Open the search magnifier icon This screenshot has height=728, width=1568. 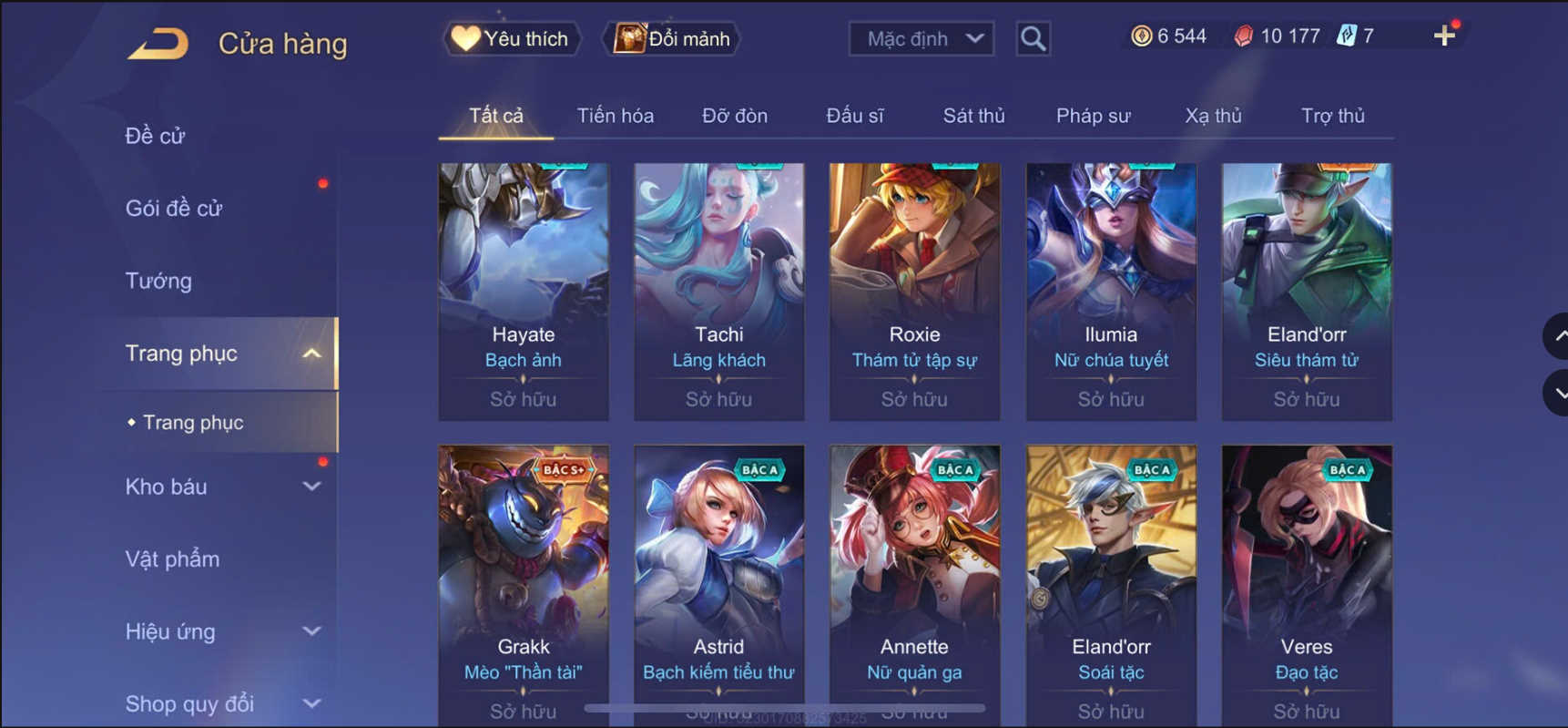click(1033, 38)
